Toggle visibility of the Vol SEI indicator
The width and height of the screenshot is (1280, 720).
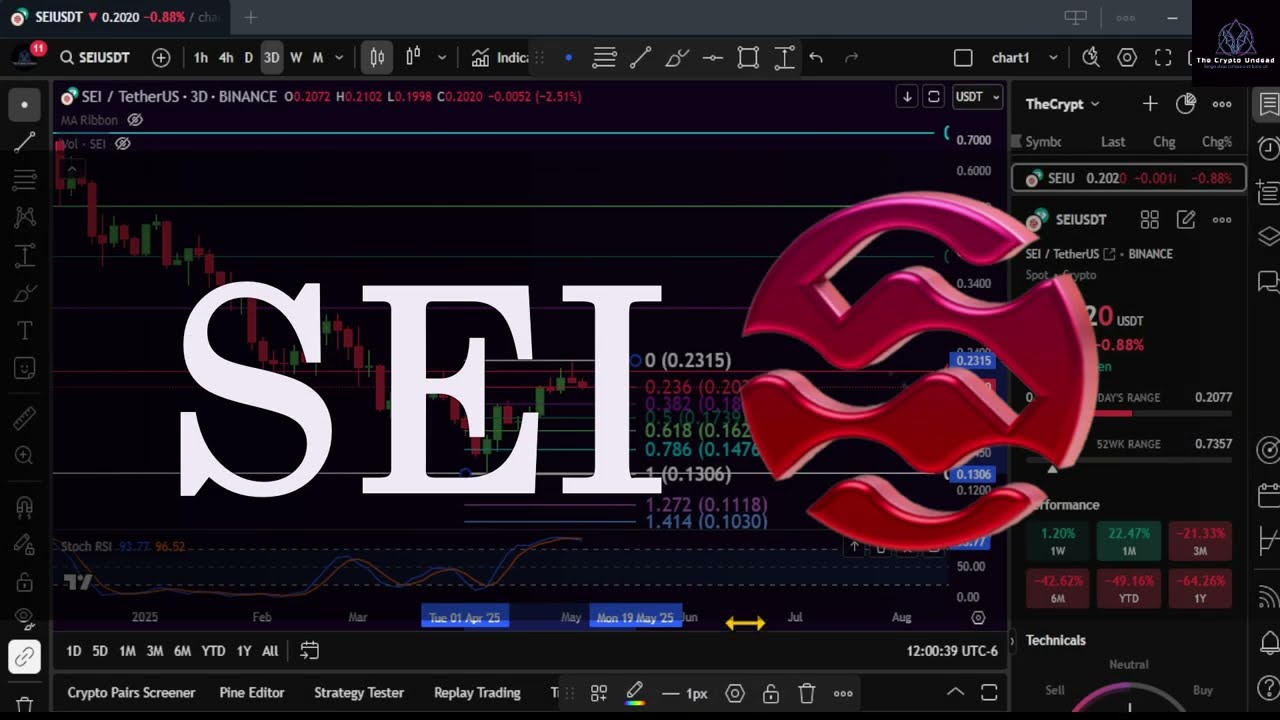tap(122, 144)
